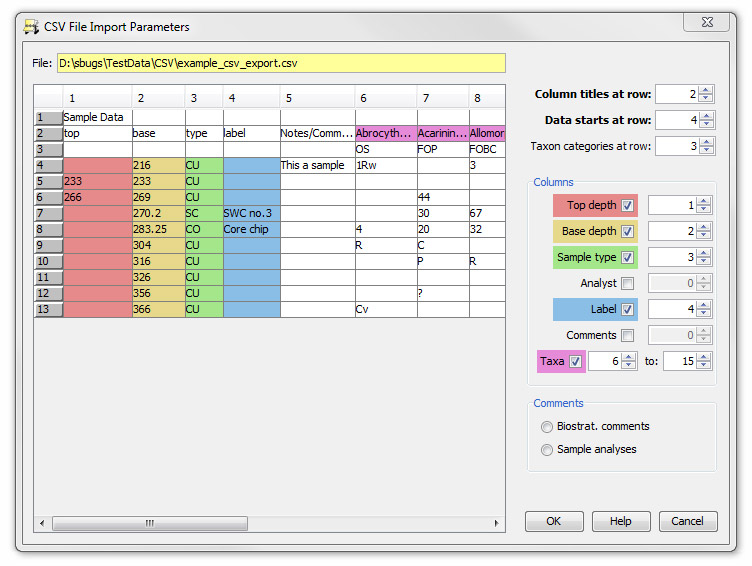Click the Data starts at row field
Screen dimensions: 752x566
click(677, 120)
